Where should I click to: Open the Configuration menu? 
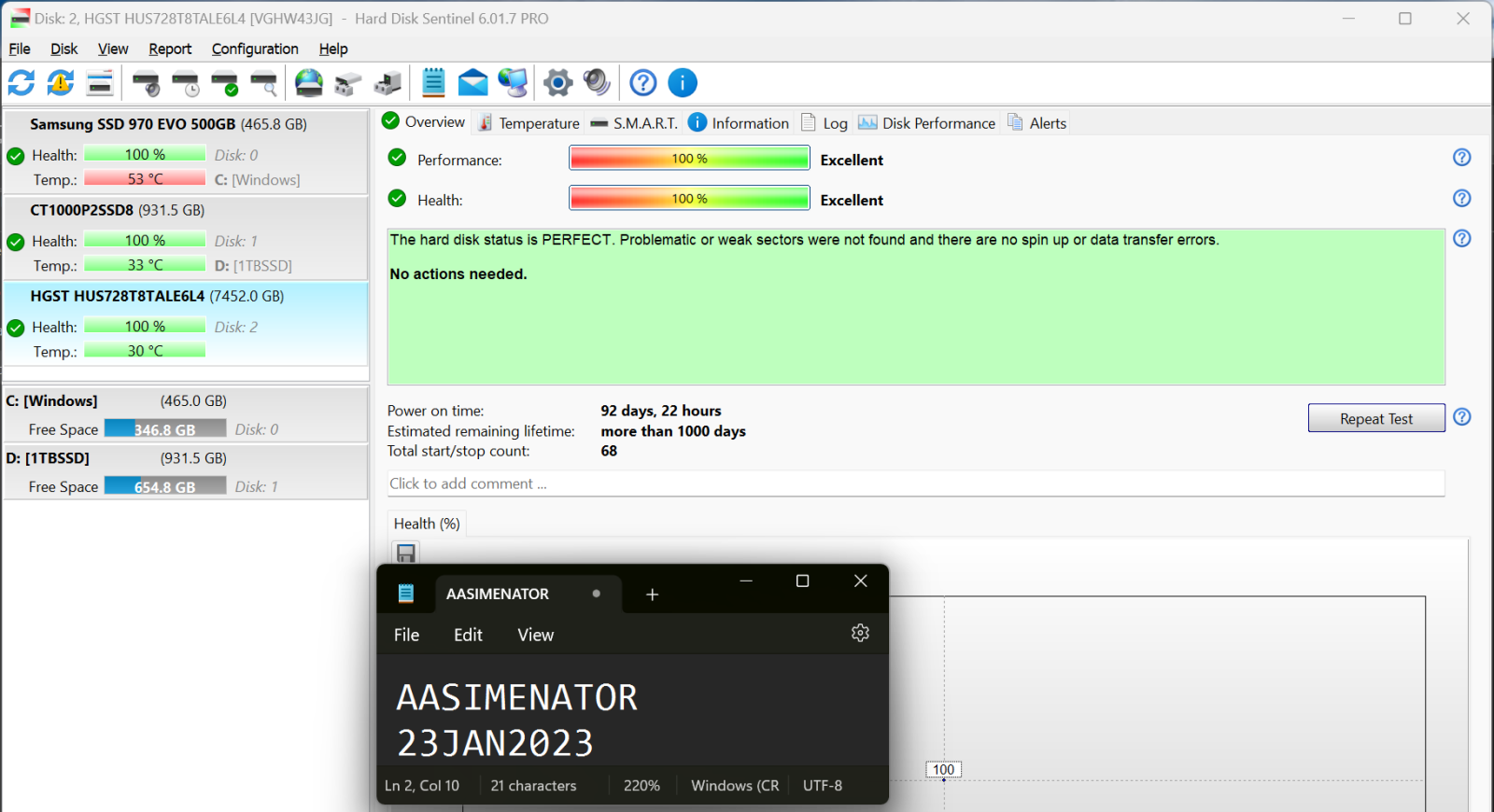255,49
